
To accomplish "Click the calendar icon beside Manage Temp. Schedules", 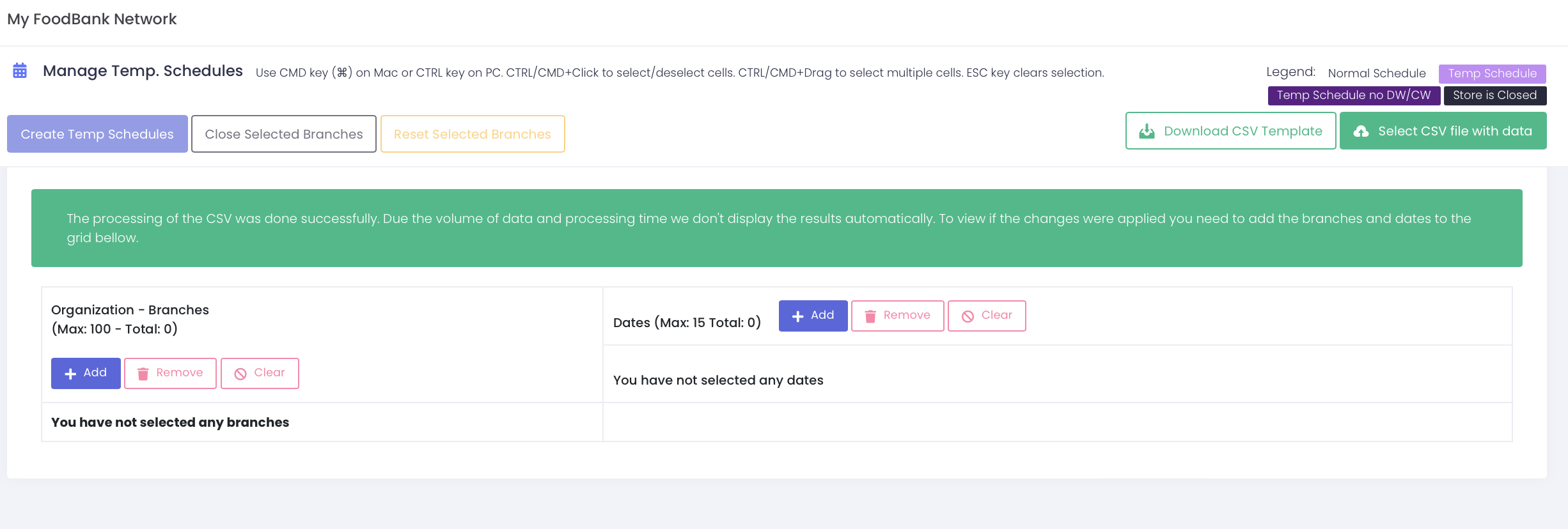I will click(20, 71).
